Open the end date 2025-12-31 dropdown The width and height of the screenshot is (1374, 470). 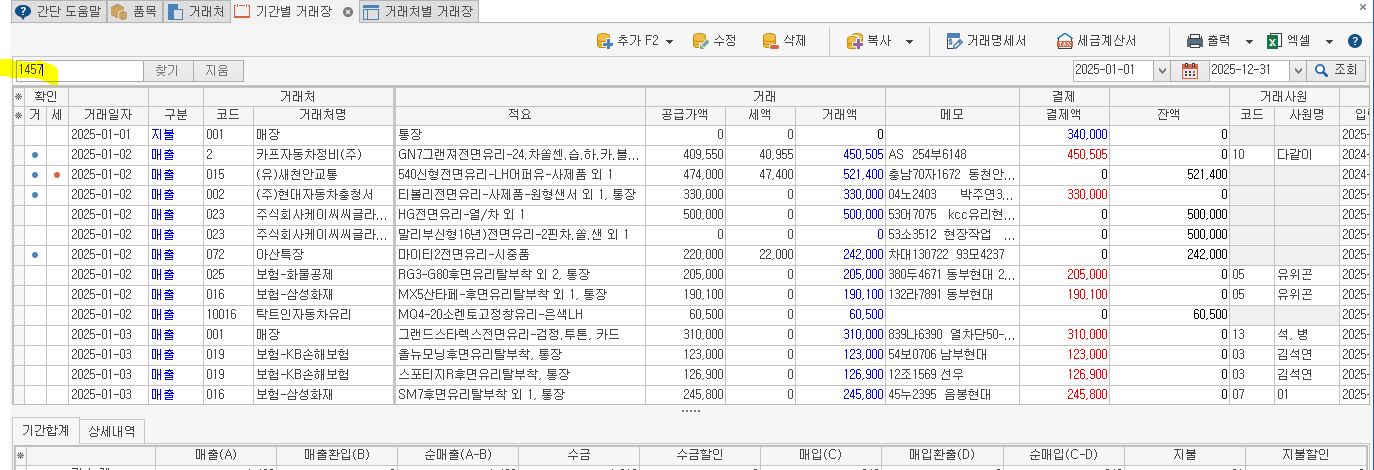coord(1297,71)
